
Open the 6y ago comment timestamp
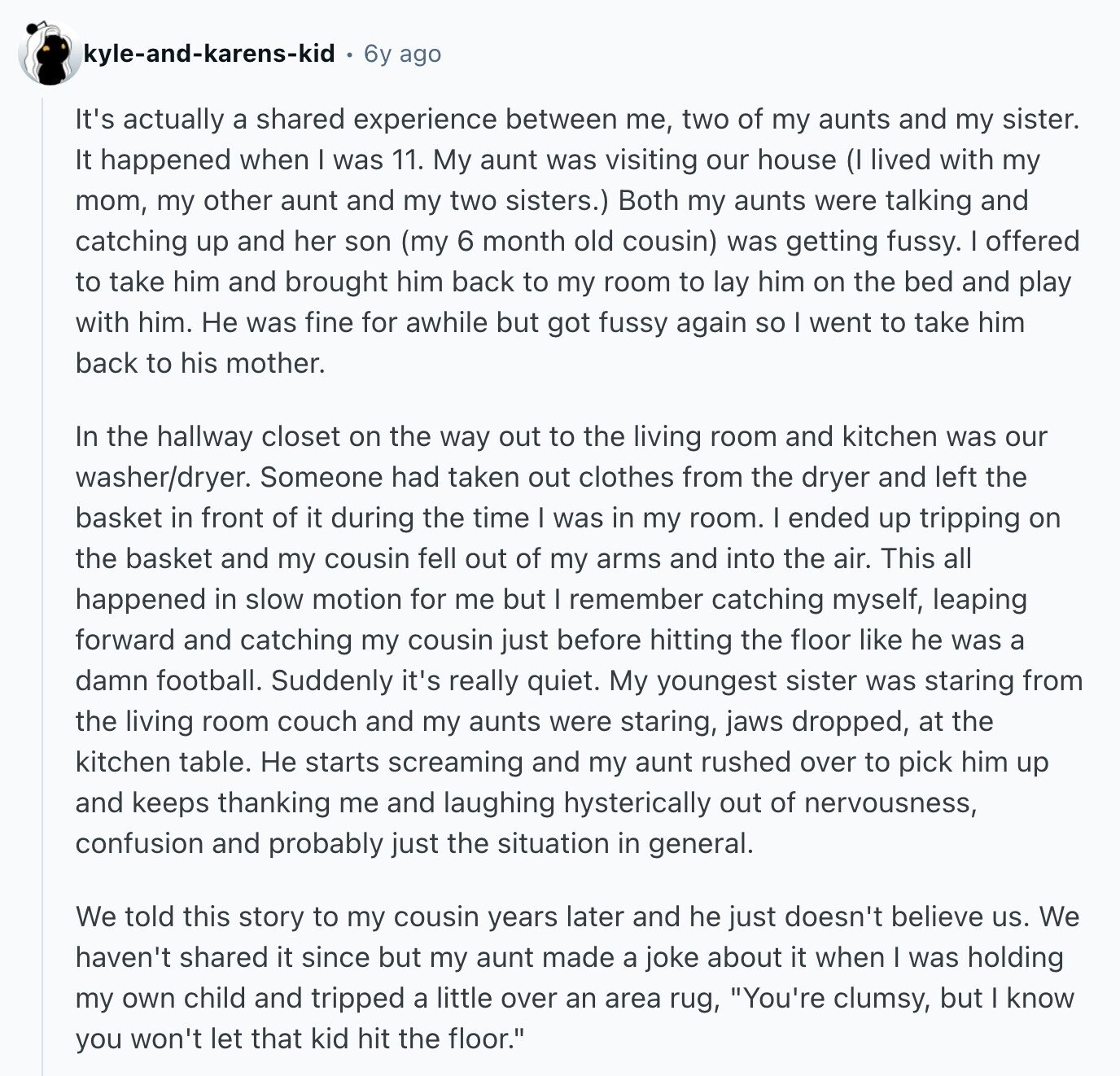[x=402, y=54]
